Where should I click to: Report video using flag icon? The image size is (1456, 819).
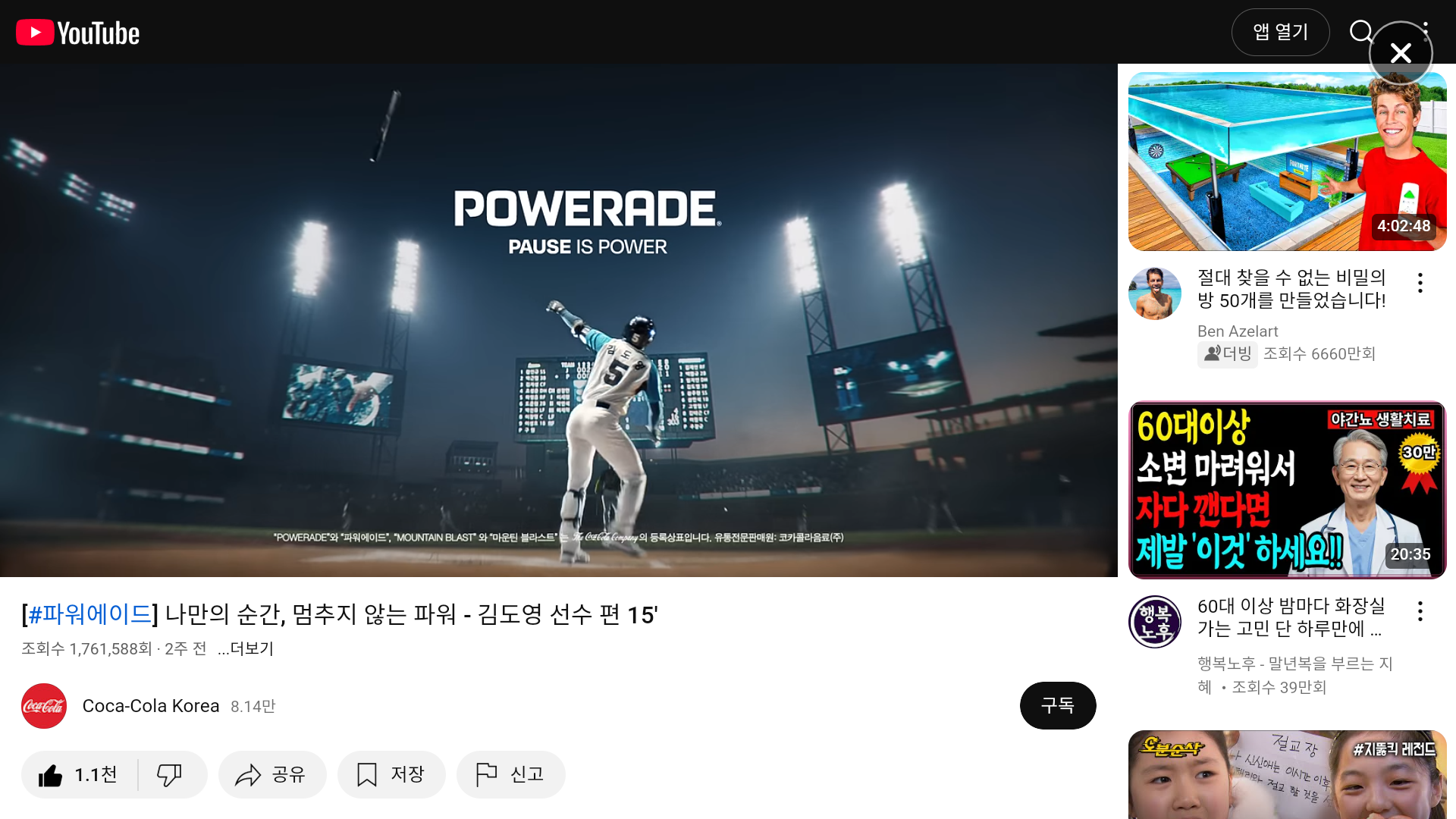486,774
